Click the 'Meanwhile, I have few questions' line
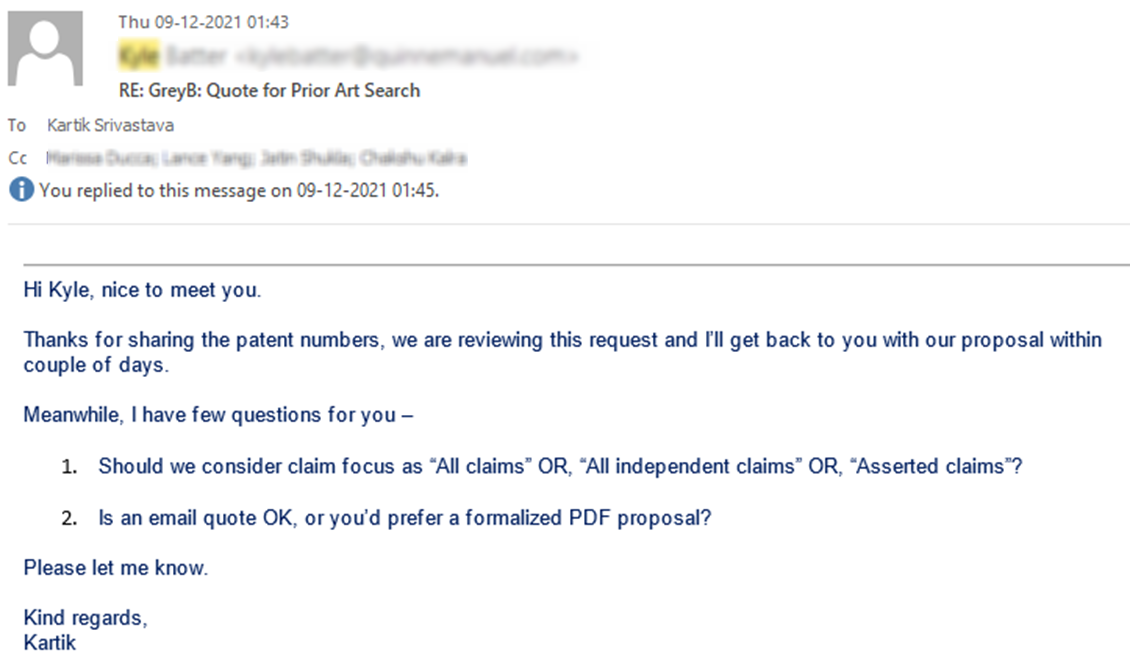 (218, 415)
